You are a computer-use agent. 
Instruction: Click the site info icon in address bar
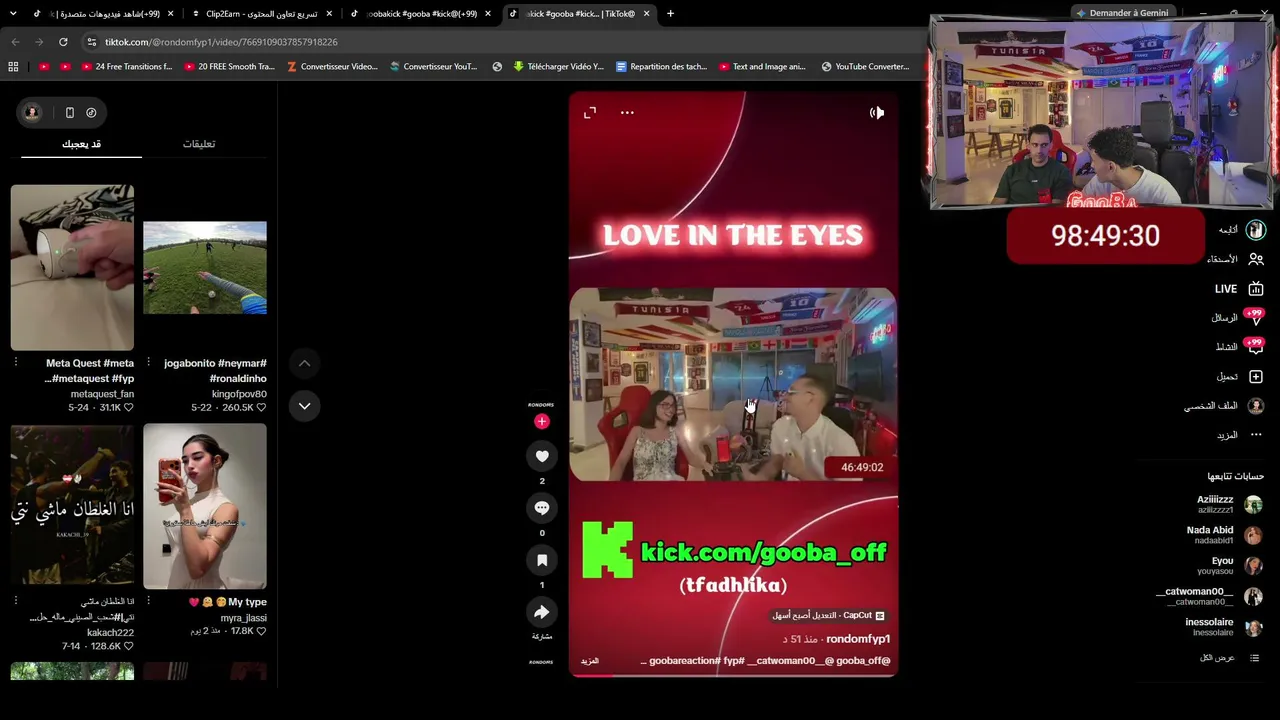pos(91,42)
